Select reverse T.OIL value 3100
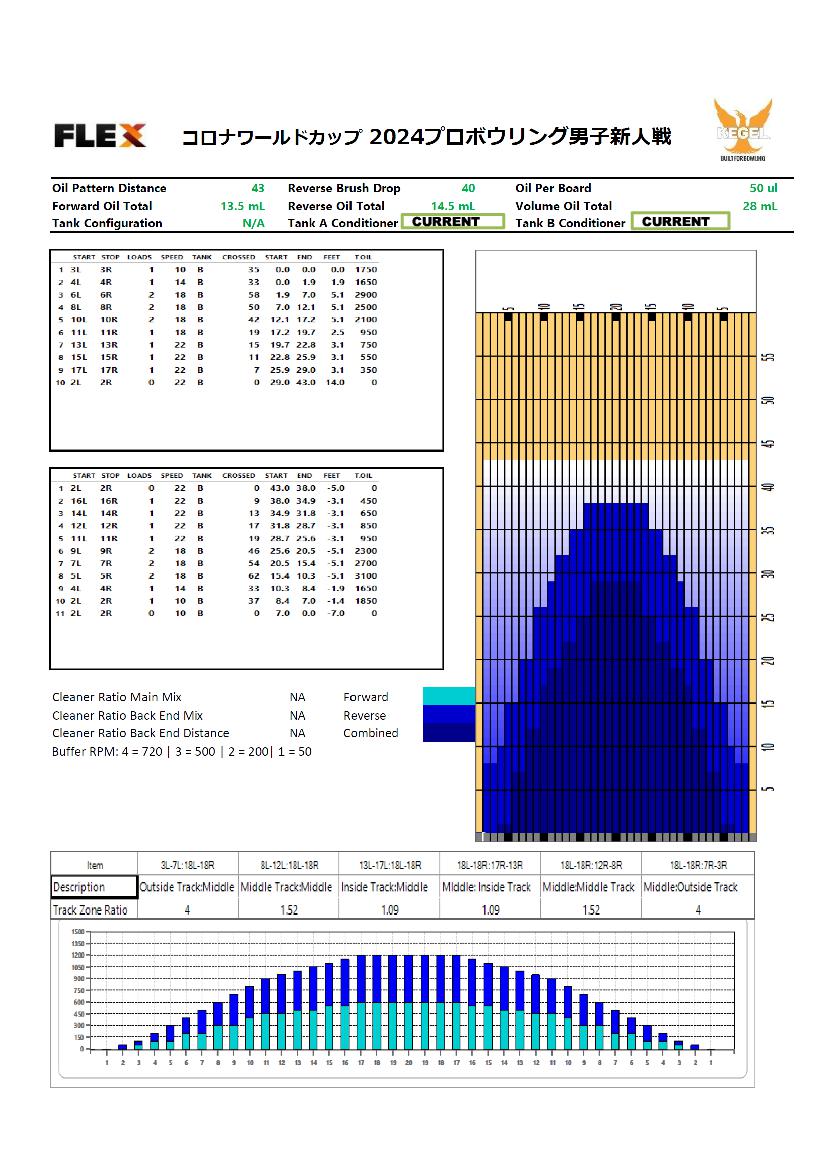This screenshot has width=826, height=1169. [x=365, y=576]
